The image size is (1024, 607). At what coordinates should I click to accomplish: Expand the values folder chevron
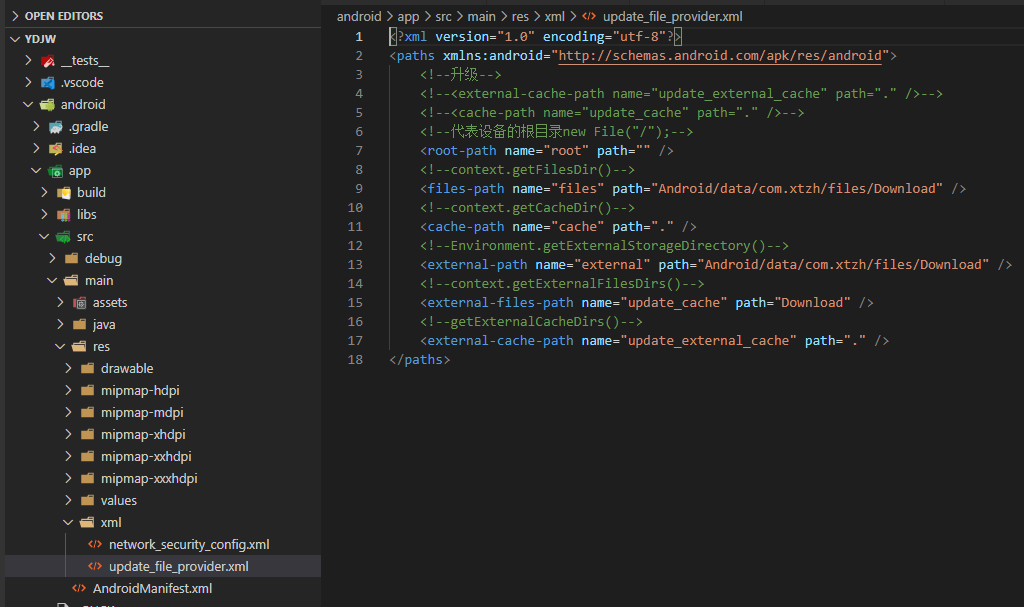(69, 500)
